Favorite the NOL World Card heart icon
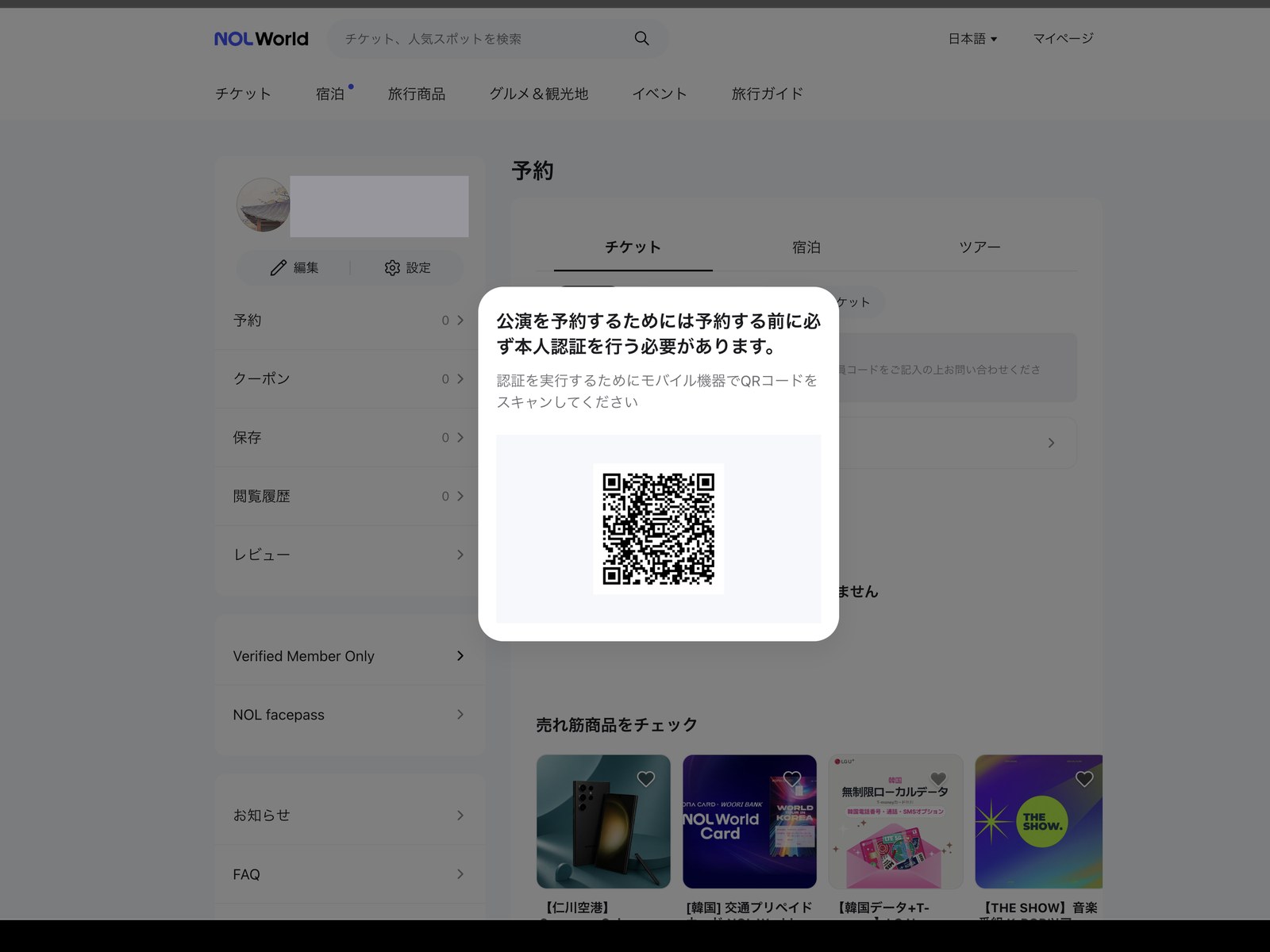 click(792, 779)
